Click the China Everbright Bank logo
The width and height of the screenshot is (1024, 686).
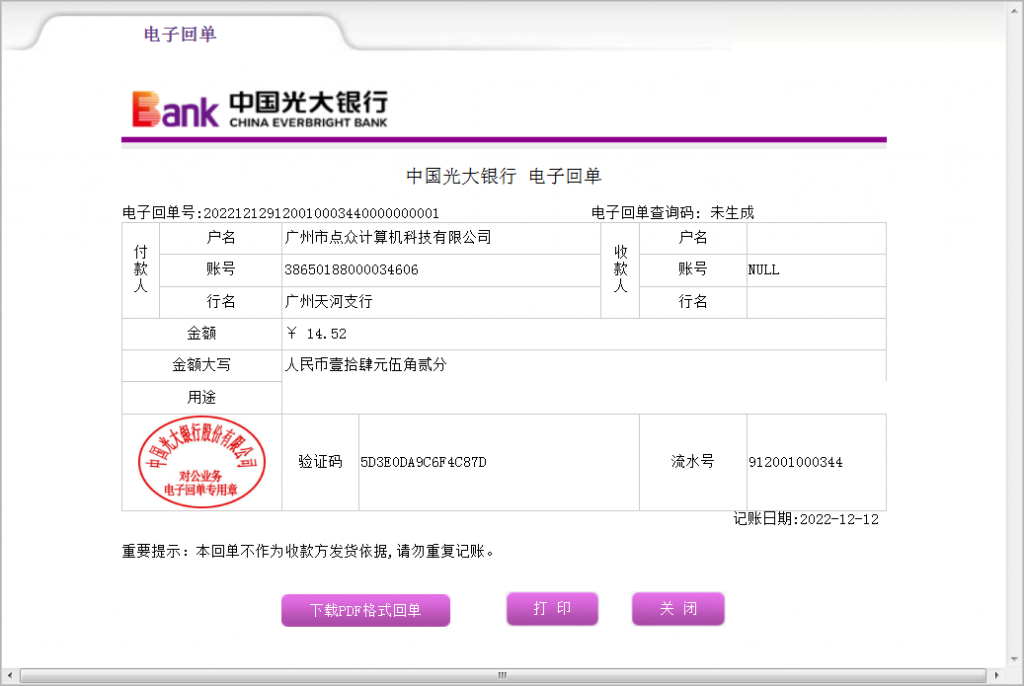pyautogui.click(x=260, y=109)
